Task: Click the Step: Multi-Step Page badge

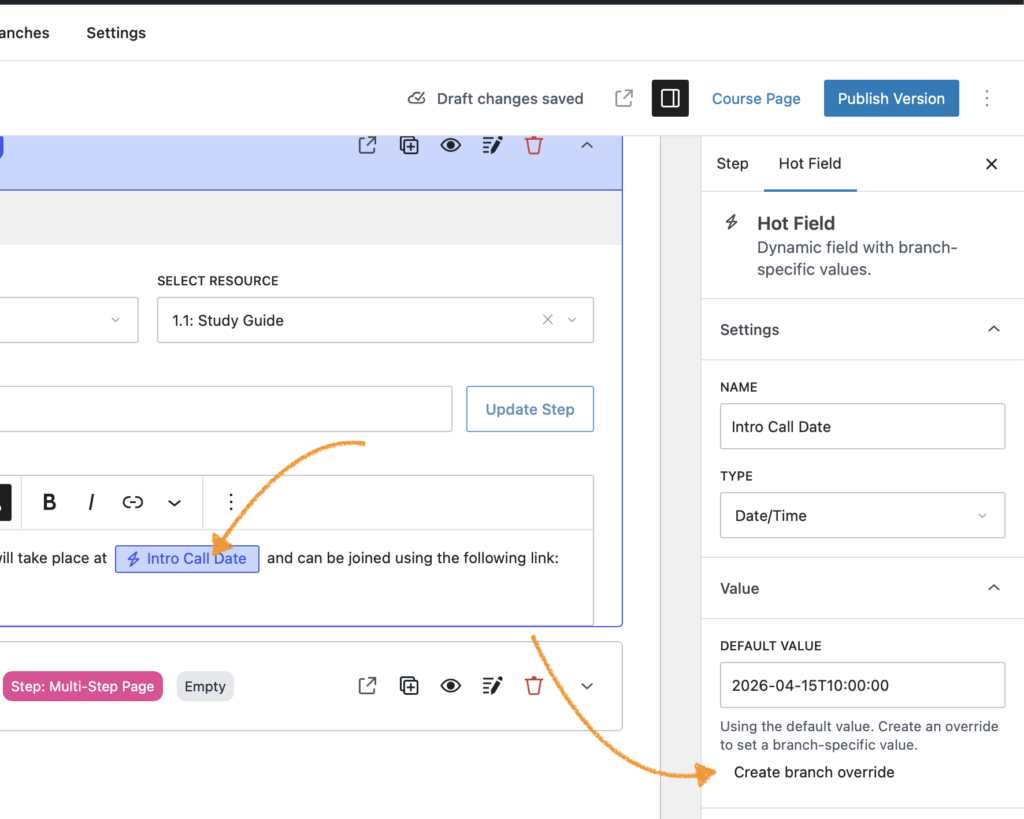Action: point(82,686)
